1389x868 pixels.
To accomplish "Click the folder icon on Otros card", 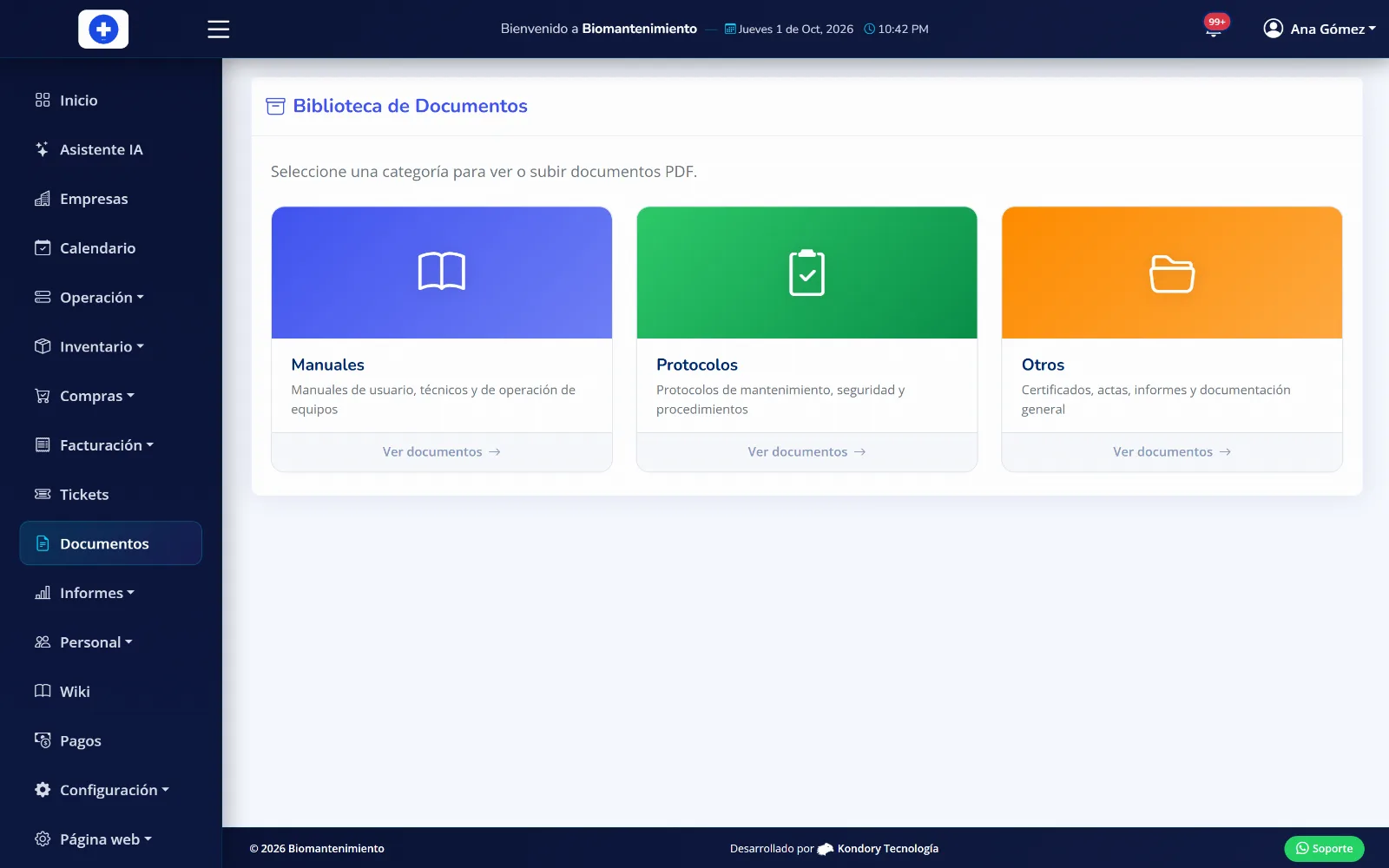I will (x=1172, y=273).
